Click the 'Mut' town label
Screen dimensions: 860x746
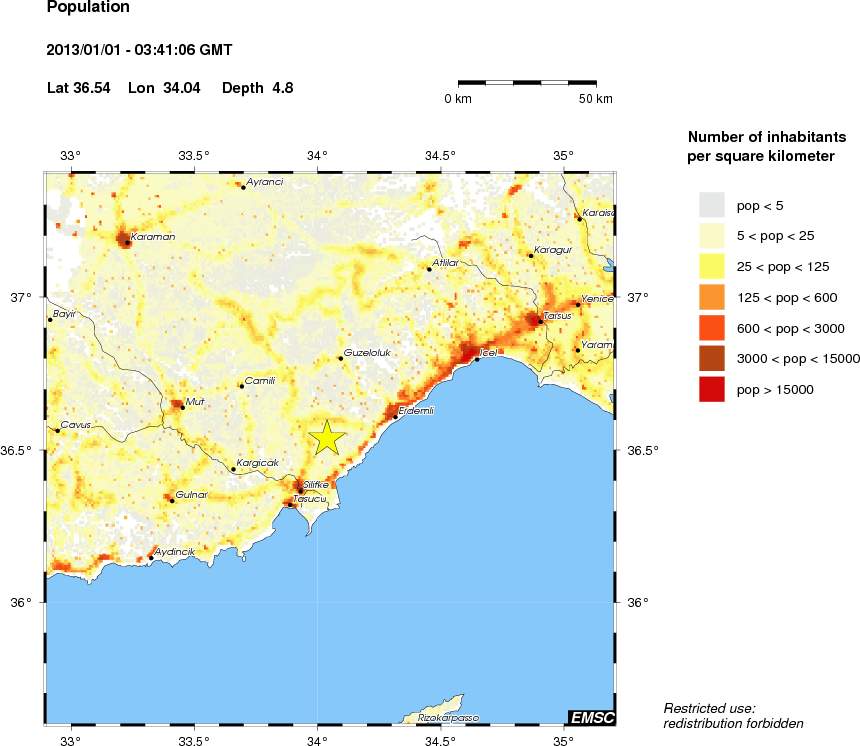pyautogui.click(x=195, y=402)
